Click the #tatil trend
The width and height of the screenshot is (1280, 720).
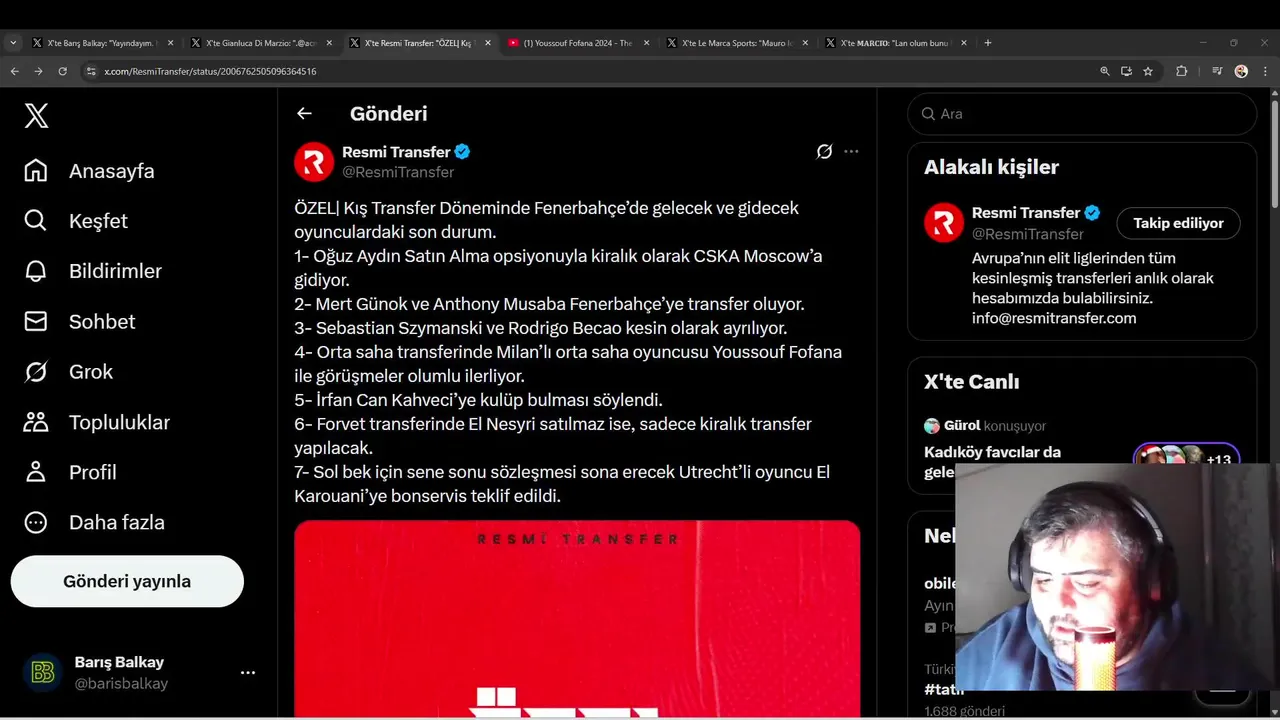tap(944, 689)
